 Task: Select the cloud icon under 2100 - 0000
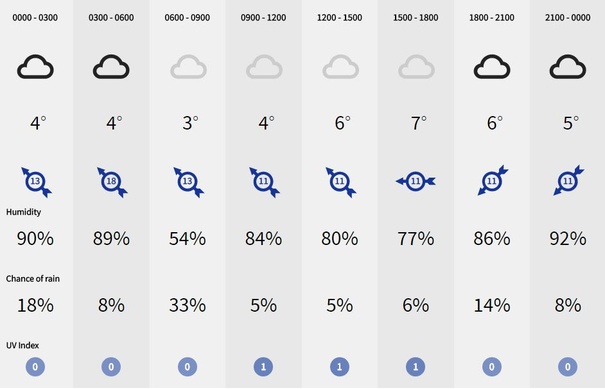[568, 67]
